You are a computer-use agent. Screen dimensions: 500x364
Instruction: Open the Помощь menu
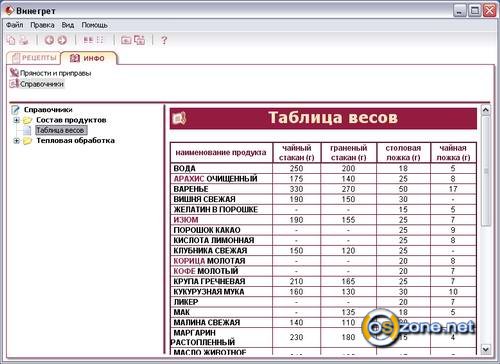(95, 25)
